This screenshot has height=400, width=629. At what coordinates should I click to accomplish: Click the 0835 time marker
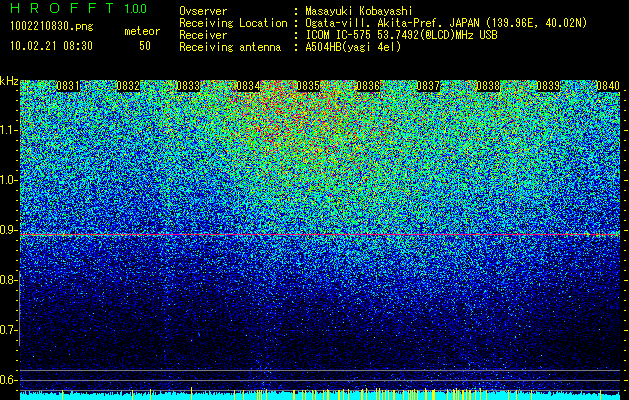pyautogui.click(x=308, y=86)
